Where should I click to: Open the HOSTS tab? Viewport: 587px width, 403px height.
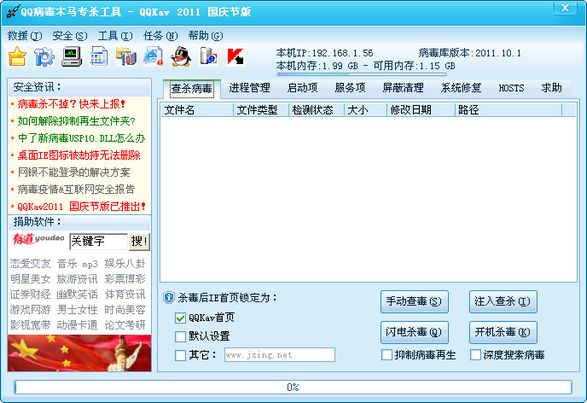pyautogui.click(x=511, y=88)
